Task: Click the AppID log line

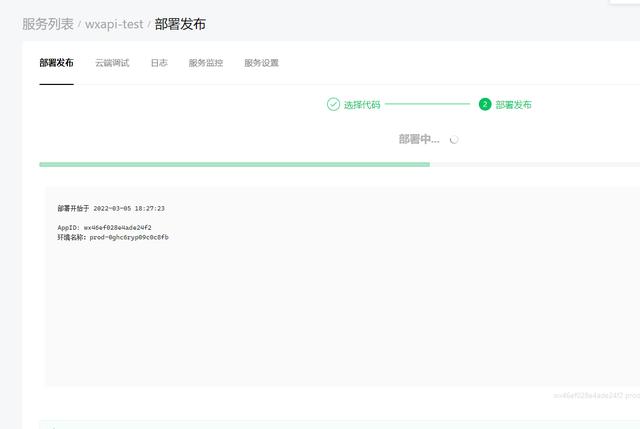Action: (104, 227)
